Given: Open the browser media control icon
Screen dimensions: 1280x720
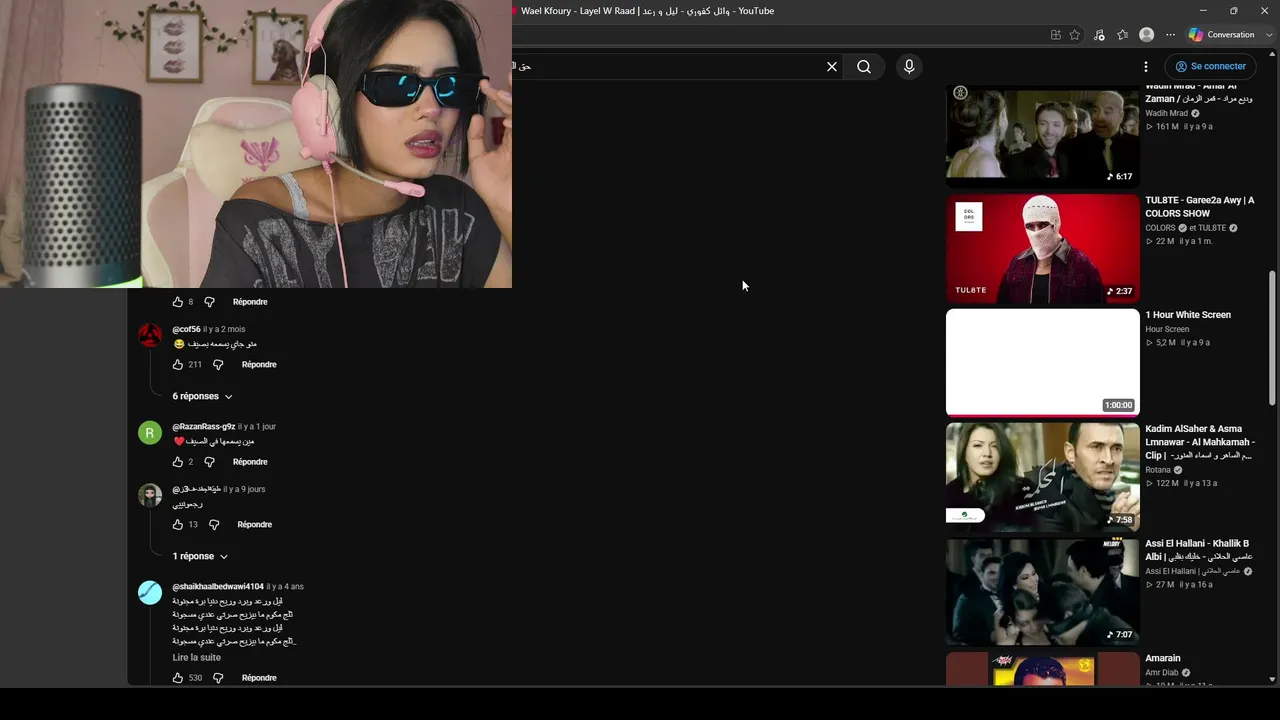Looking at the screenshot, I should [1099, 35].
